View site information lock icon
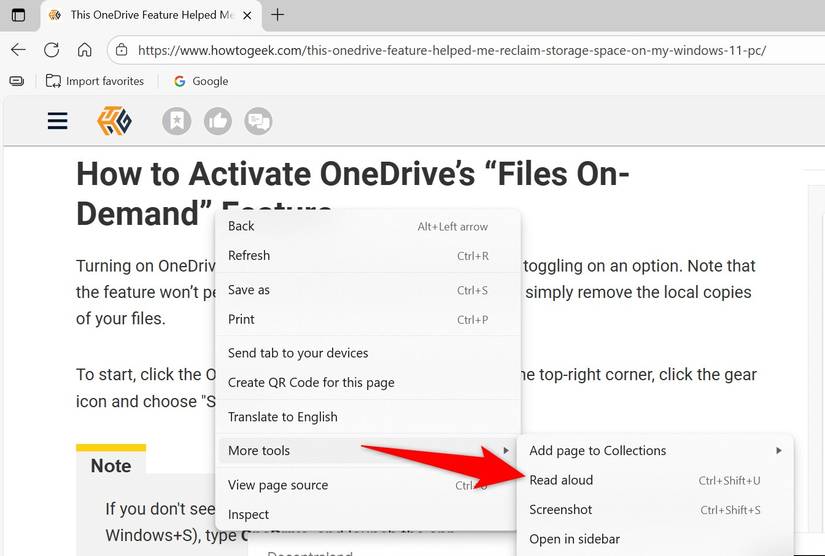 (122, 50)
